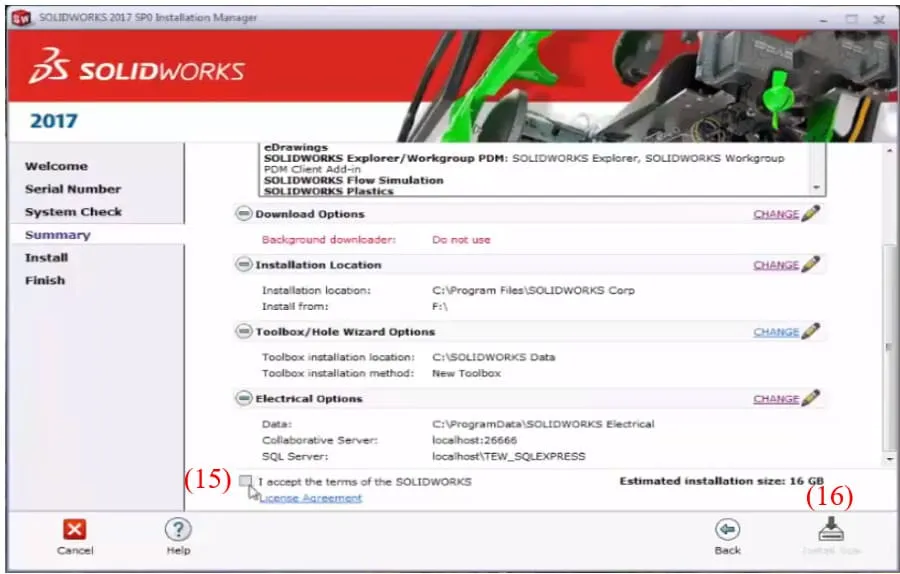Click the Cancel button label
This screenshot has width=900, height=574.
pyautogui.click(x=75, y=550)
